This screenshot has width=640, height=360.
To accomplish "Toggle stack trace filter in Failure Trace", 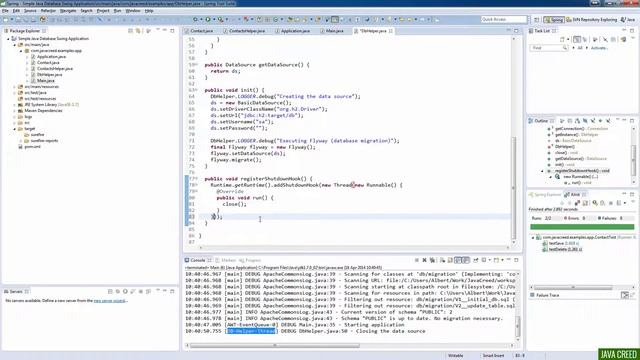I will [624, 295].
